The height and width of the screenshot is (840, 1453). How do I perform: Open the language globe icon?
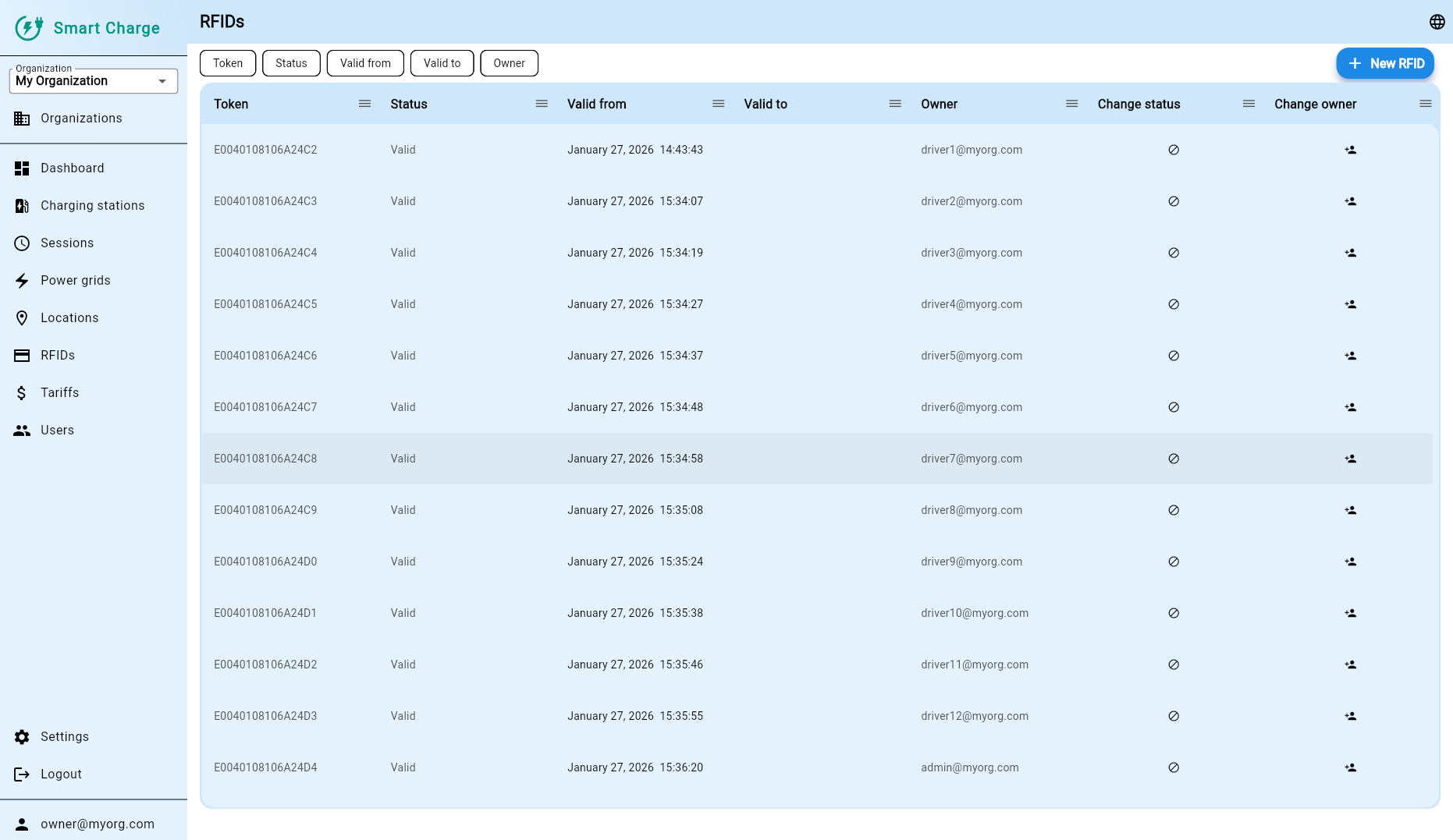point(1437,22)
